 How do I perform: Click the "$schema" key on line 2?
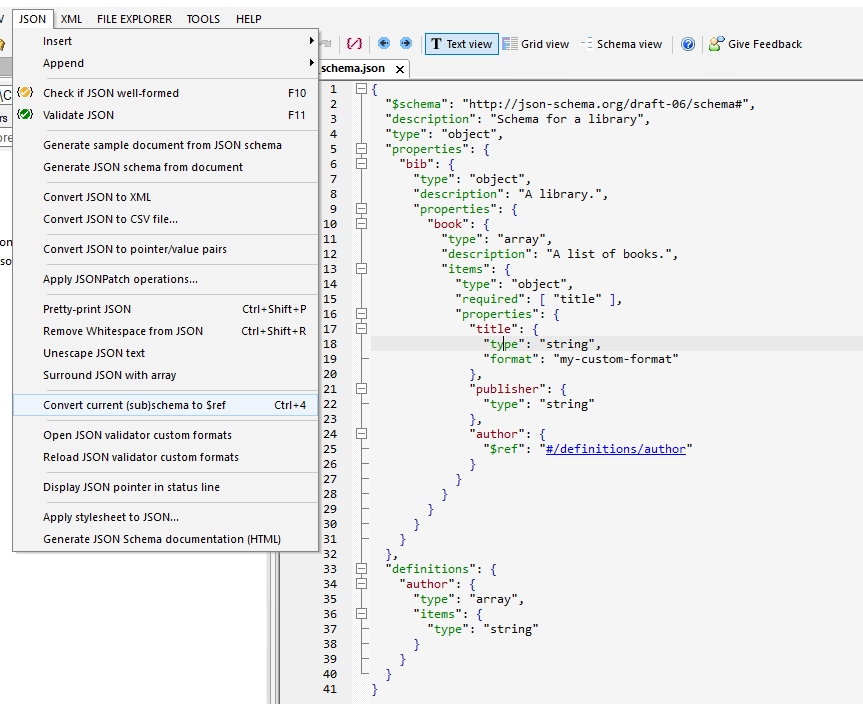417,104
